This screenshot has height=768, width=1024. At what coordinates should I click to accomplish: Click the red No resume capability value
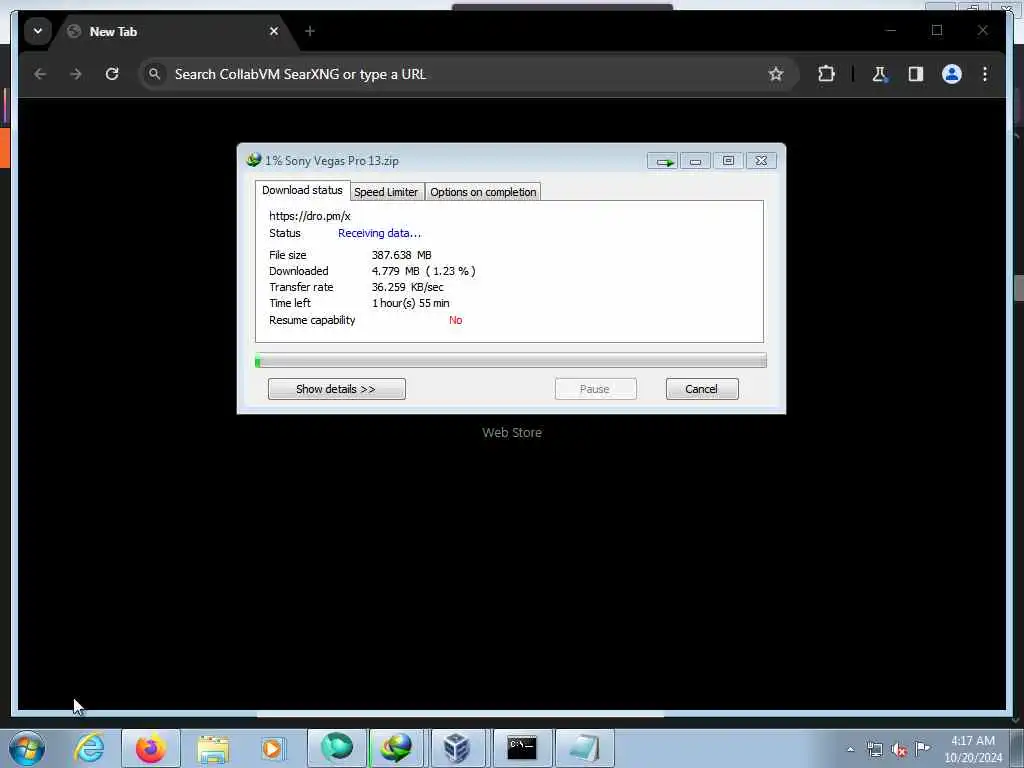click(455, 320)
